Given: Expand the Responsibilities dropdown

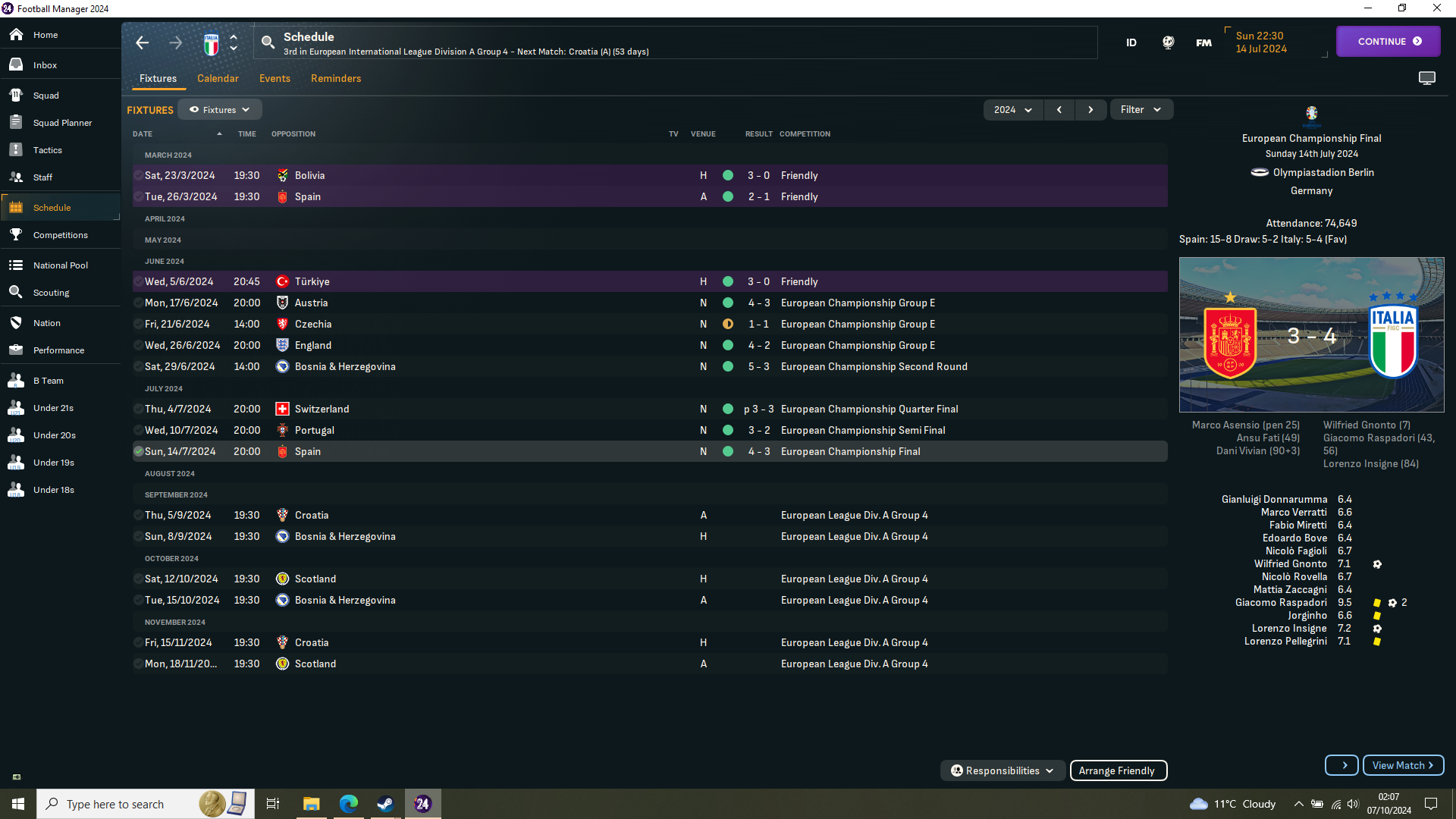Looking at the screenshot, I should click(x=1001, y=770).
